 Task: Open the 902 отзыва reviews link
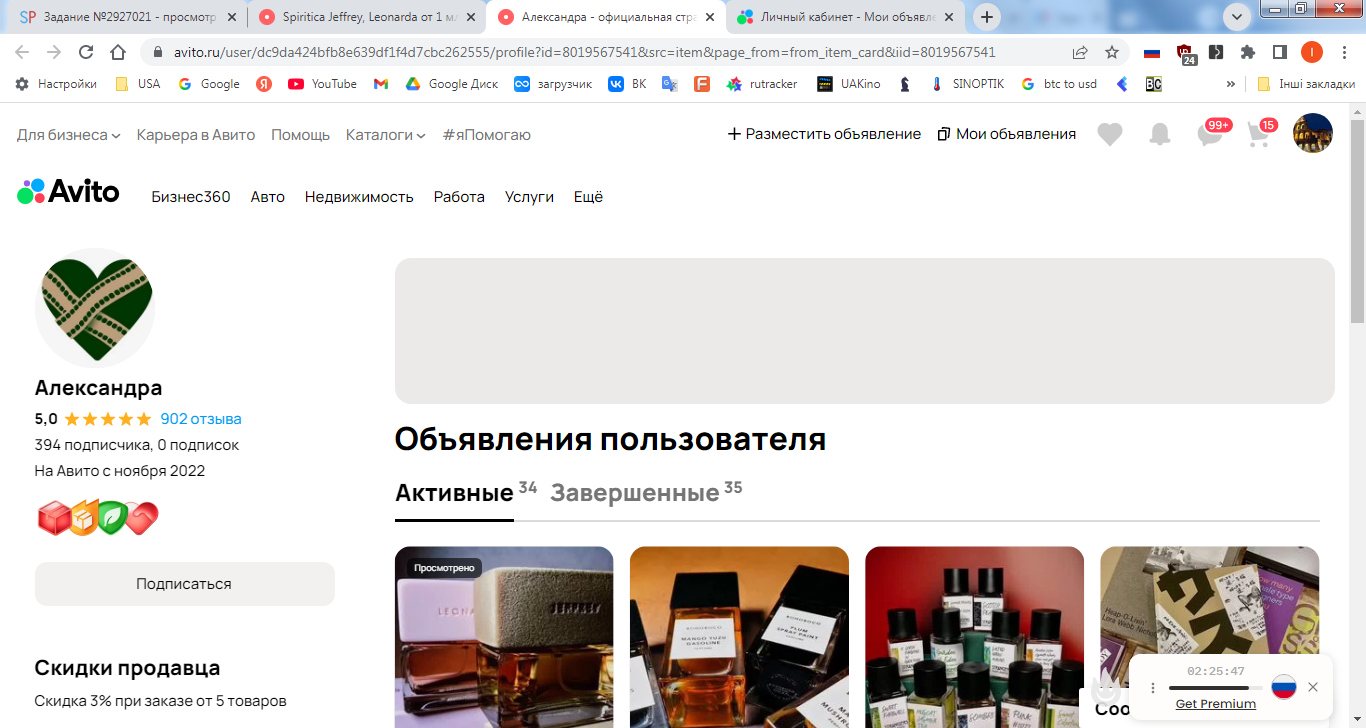tap(201, 419)
